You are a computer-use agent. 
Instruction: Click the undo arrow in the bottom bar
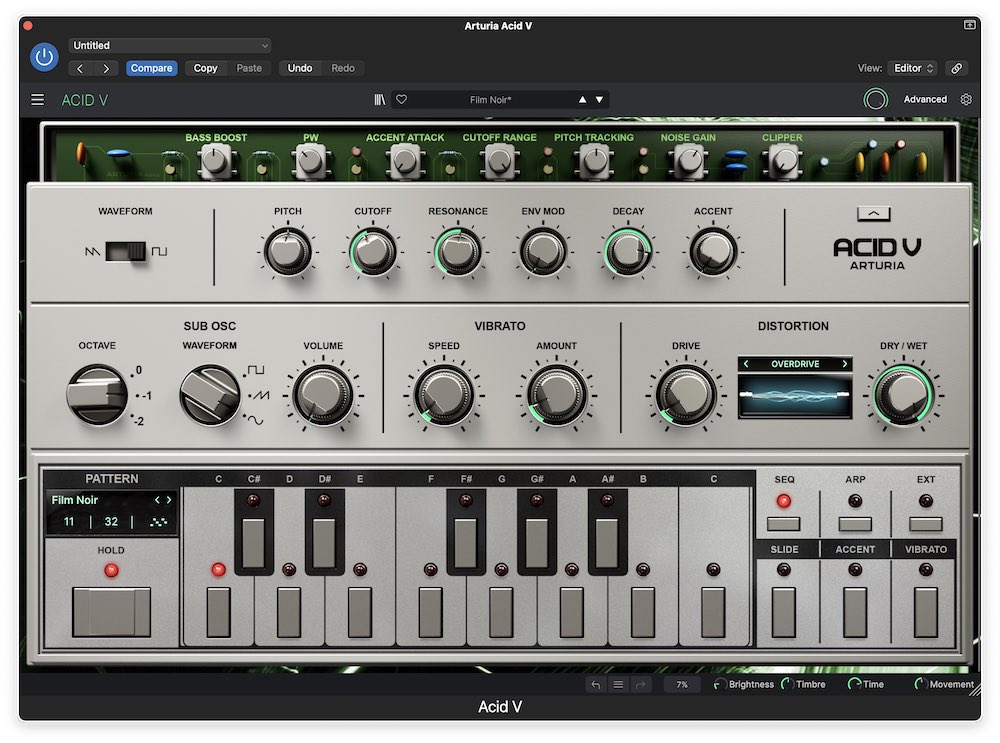pyautogui.click(x=596, y=684)
